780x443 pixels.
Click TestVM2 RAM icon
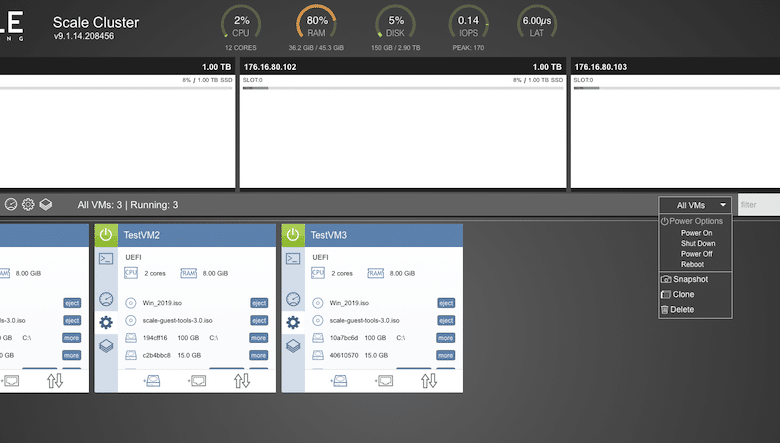point(189,273)
